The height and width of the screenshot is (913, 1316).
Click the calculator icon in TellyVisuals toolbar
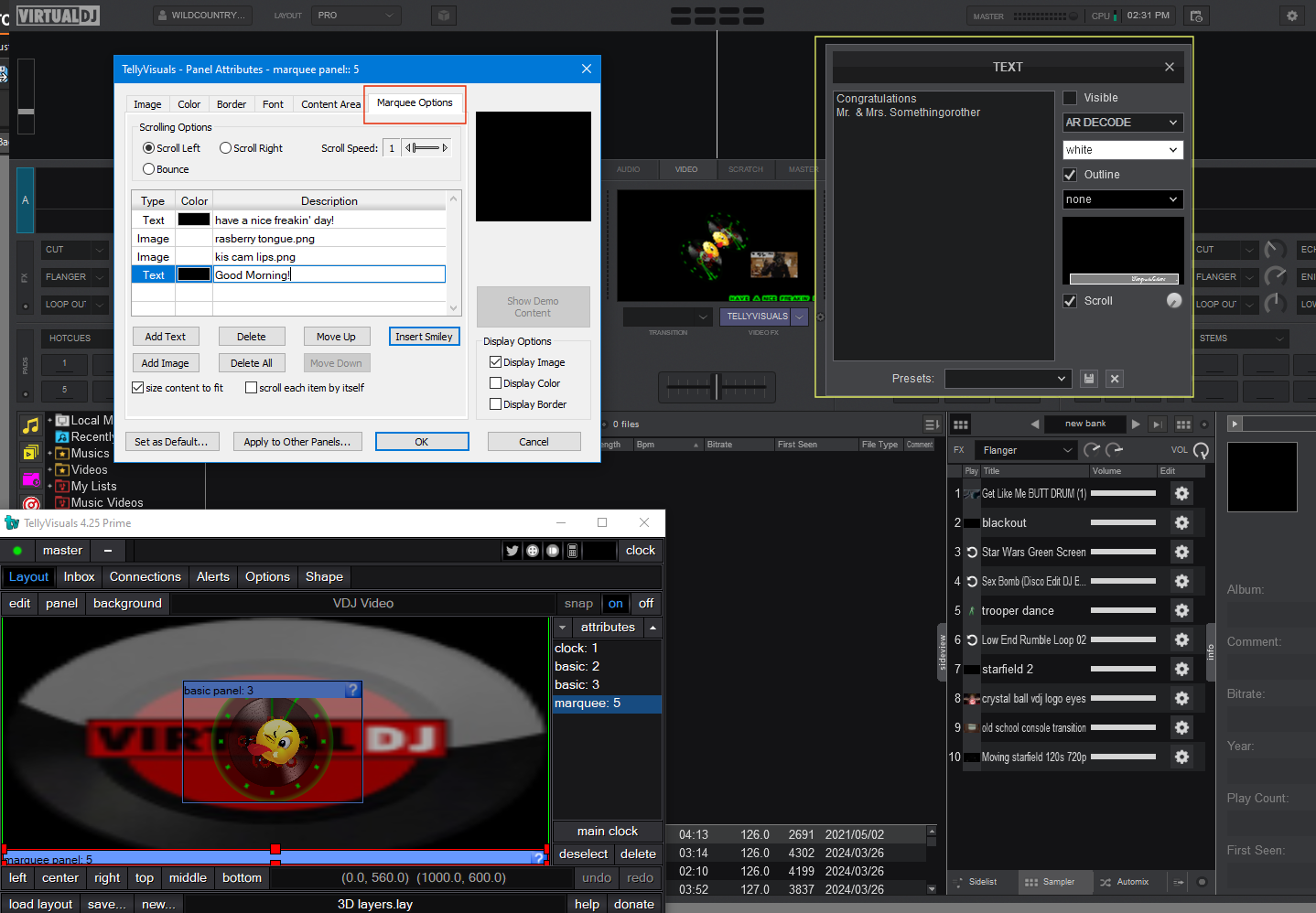tap(572, 551)
